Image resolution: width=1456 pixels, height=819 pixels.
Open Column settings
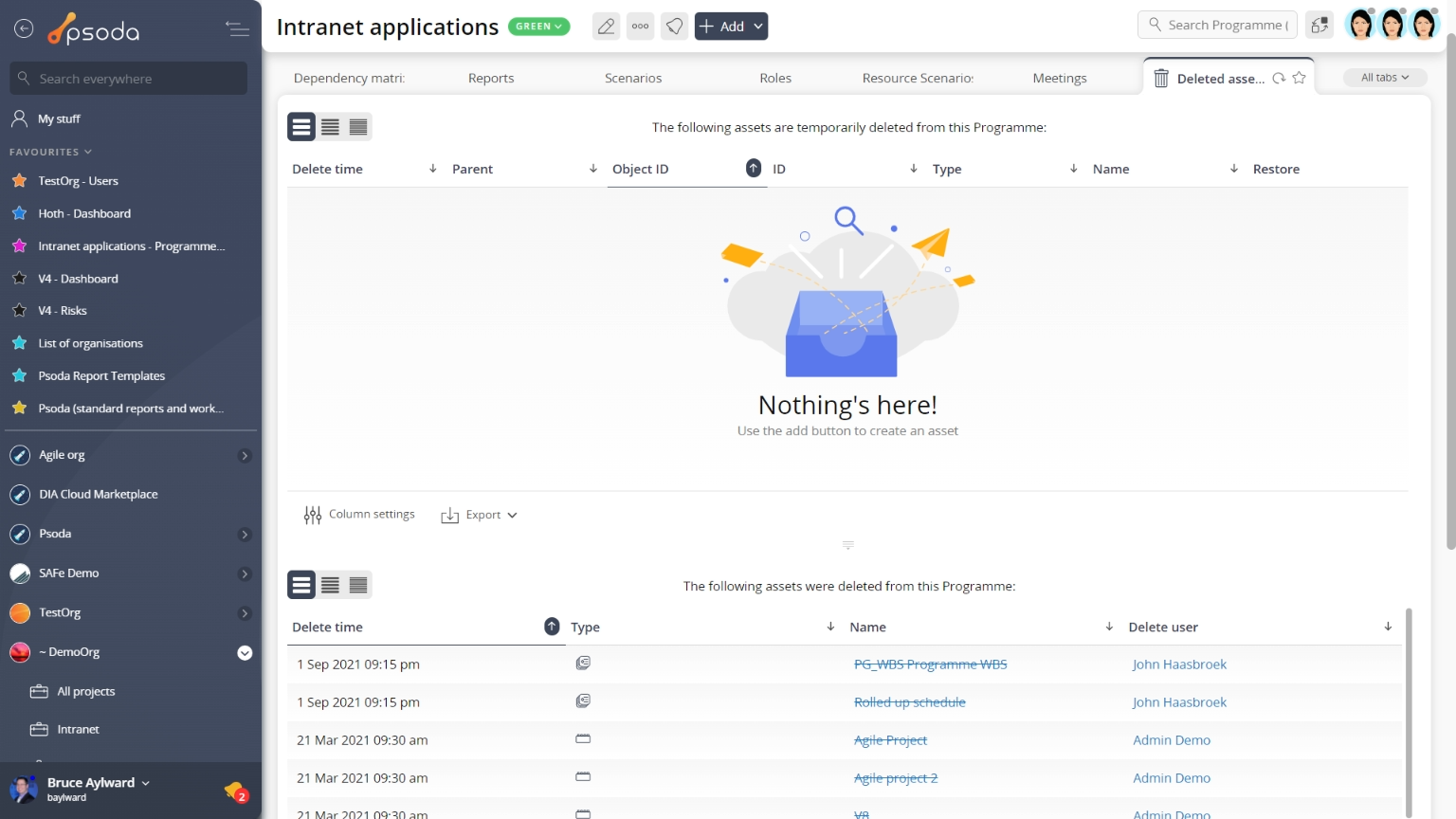[x=359, y=515]
